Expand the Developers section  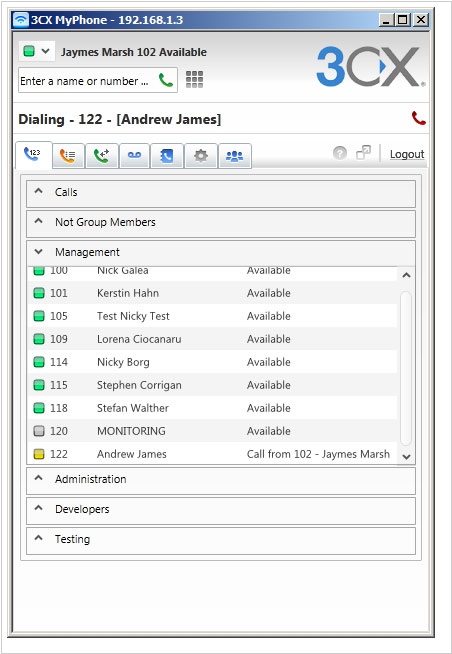pyautogui.click(x=221, y=510)
